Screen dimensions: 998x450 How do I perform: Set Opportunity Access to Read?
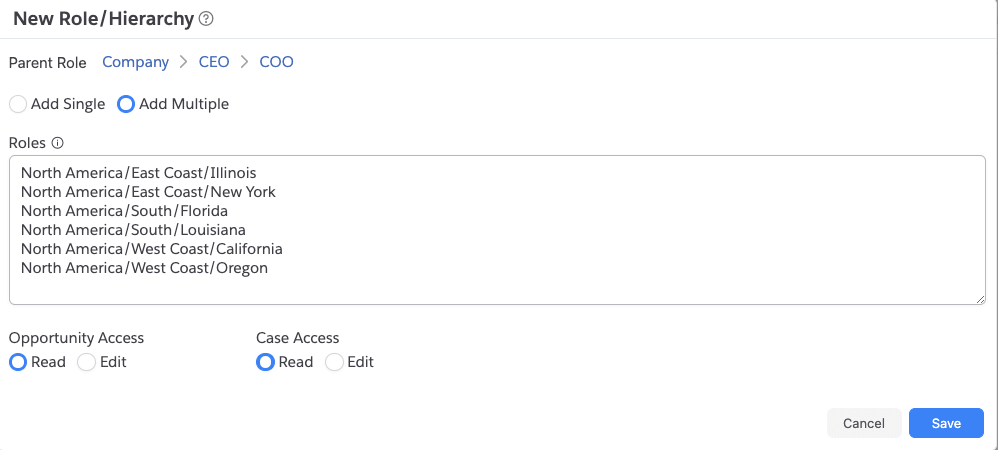pyautogui.click(x=18, y=362)
